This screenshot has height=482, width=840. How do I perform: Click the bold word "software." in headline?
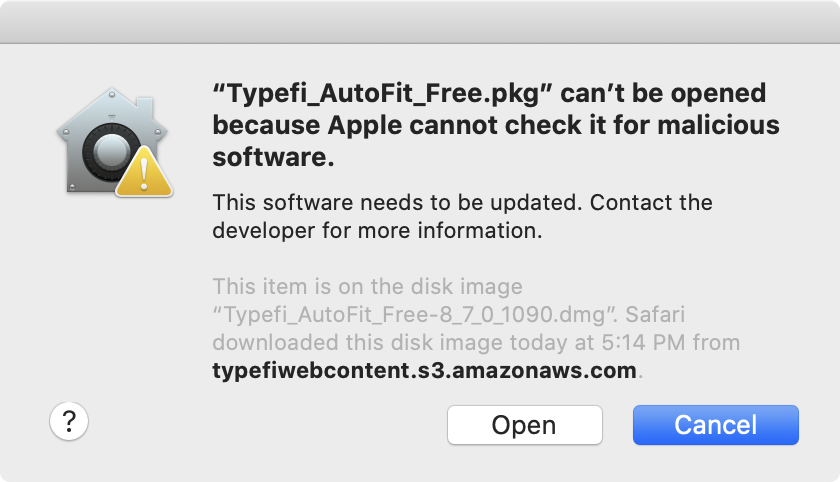[273, 157]
